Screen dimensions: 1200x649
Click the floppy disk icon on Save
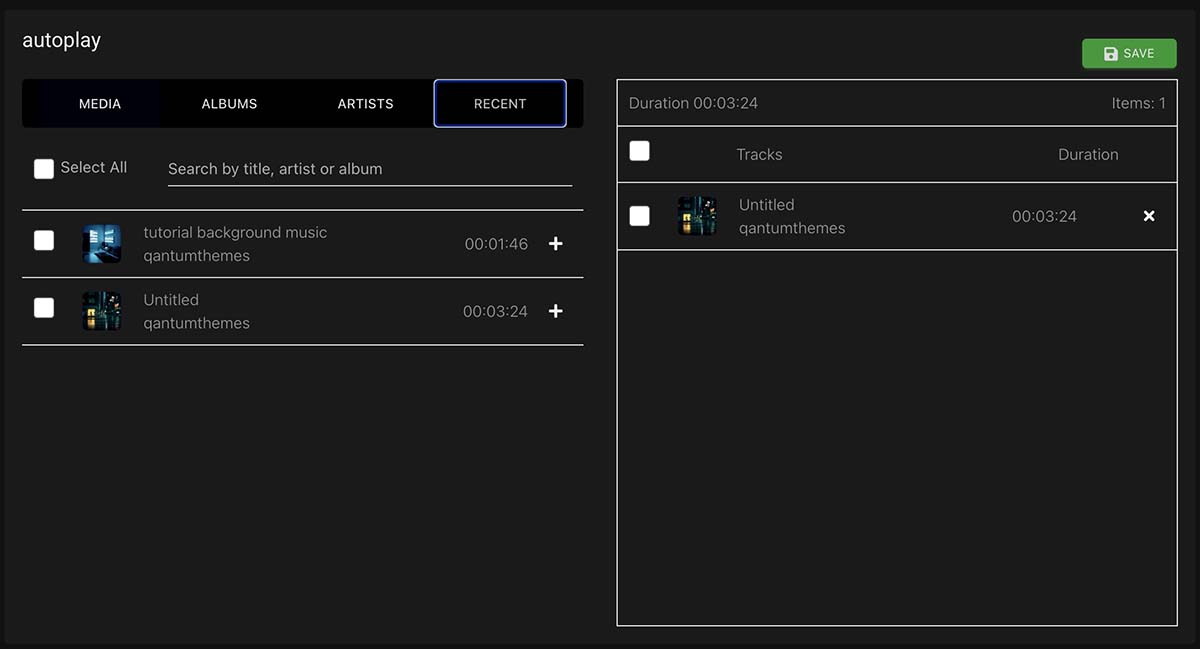click(x=1110, y=54)
